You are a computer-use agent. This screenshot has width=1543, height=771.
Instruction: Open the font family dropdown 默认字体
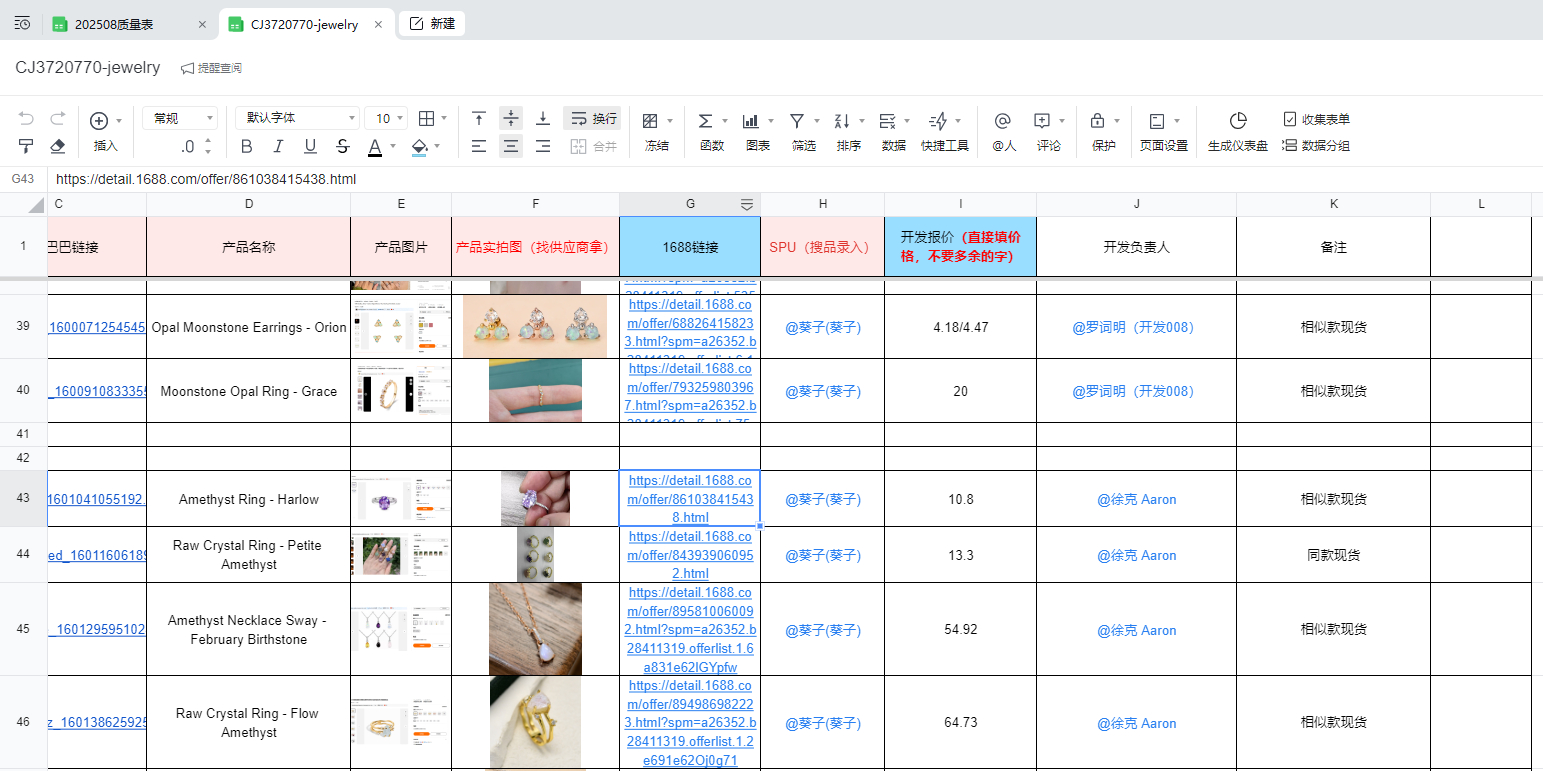tap(297, 118)
